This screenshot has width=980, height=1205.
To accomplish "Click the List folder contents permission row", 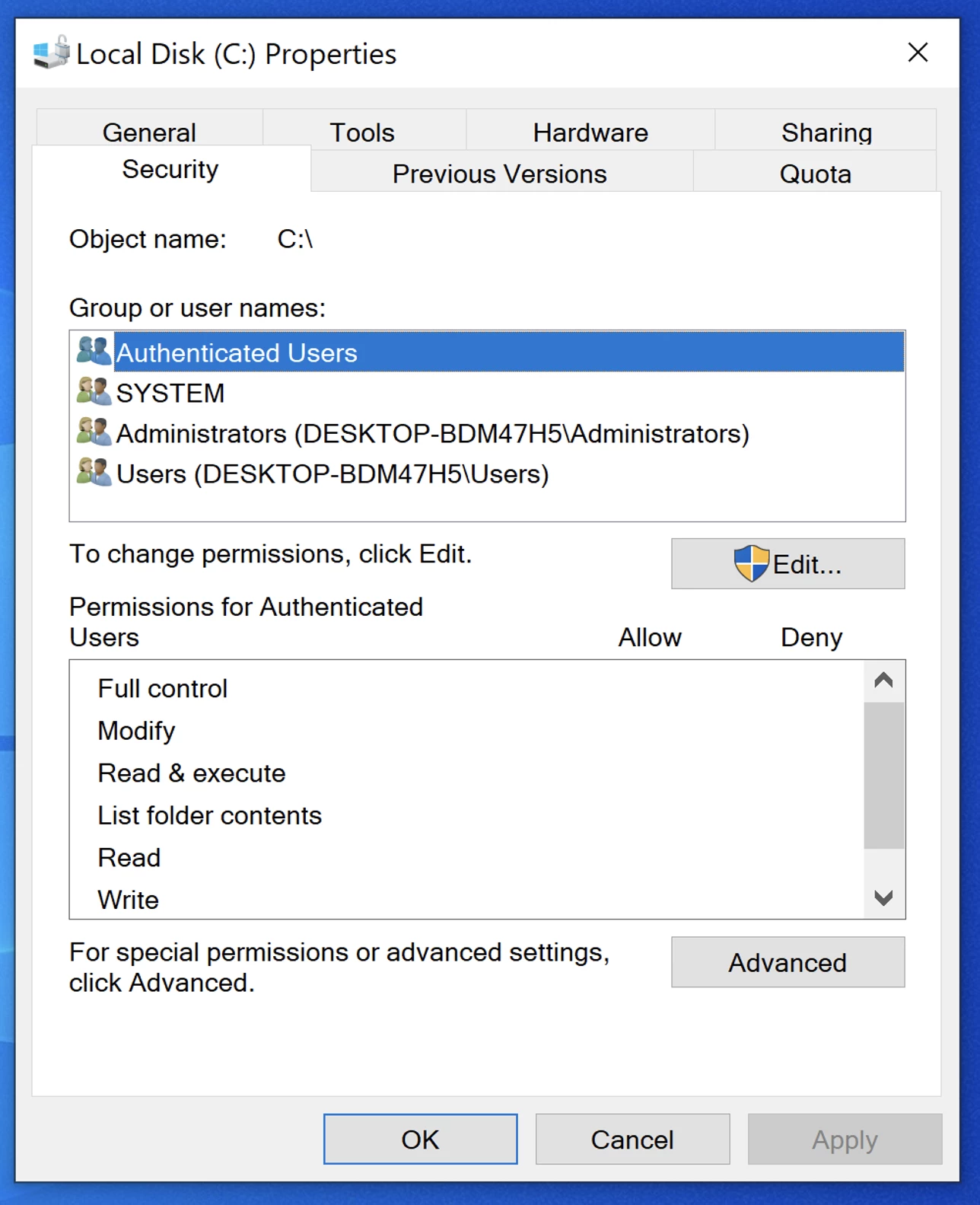I will pyautogui.click(x=467, y=815).
